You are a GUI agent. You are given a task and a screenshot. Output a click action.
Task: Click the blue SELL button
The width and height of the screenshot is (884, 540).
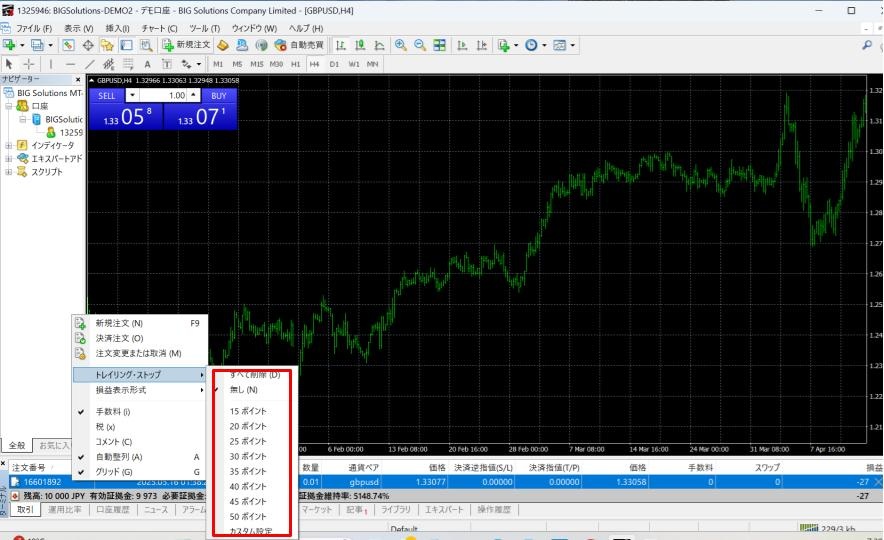point(107,96)
